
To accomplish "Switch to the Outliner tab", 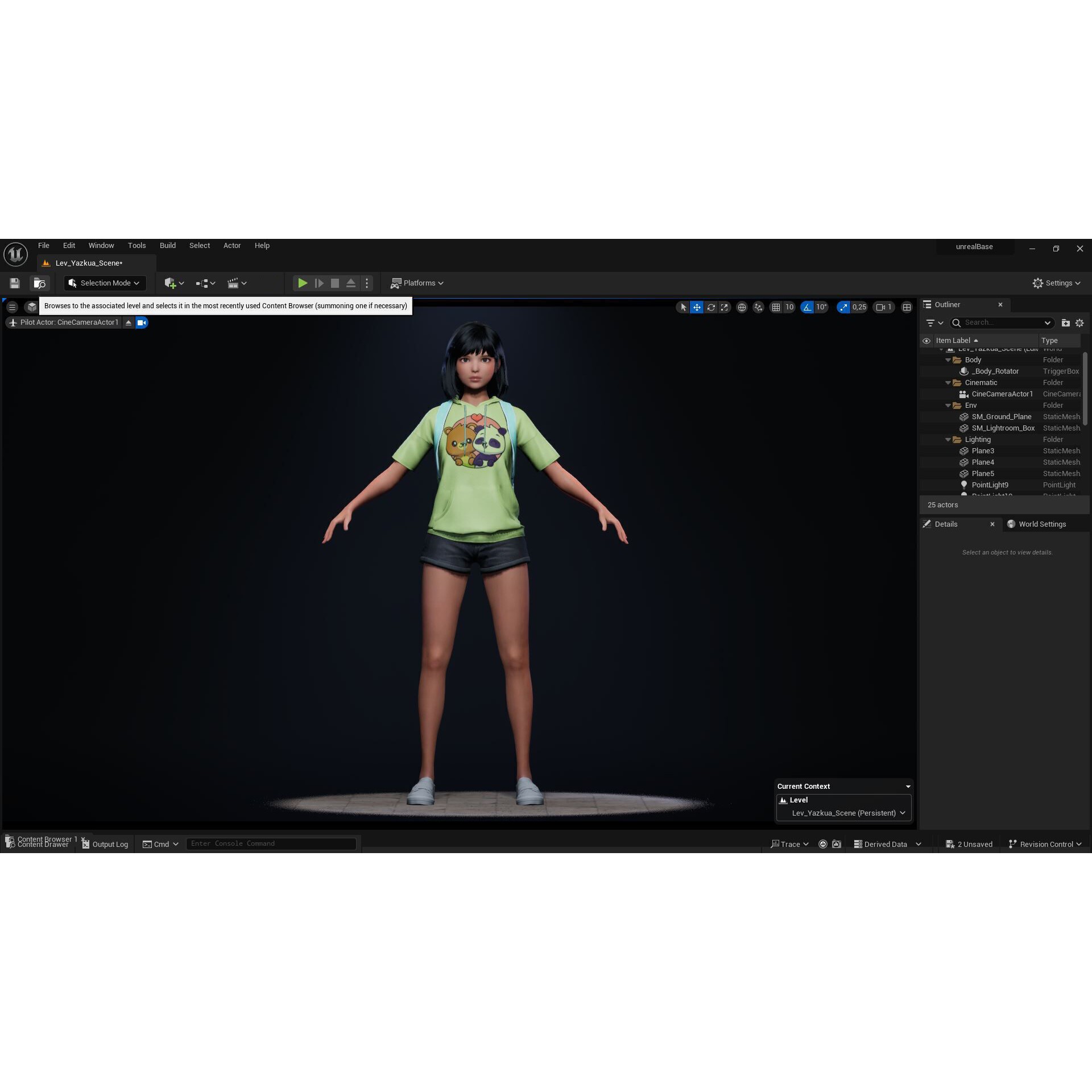I will pyautogui.click(x=947, y=305).
